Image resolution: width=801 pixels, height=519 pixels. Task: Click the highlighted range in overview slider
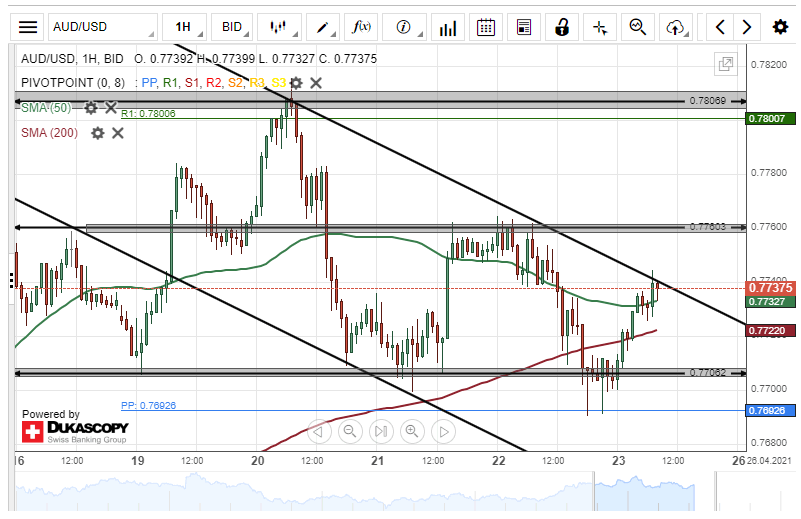coord(400,493)
